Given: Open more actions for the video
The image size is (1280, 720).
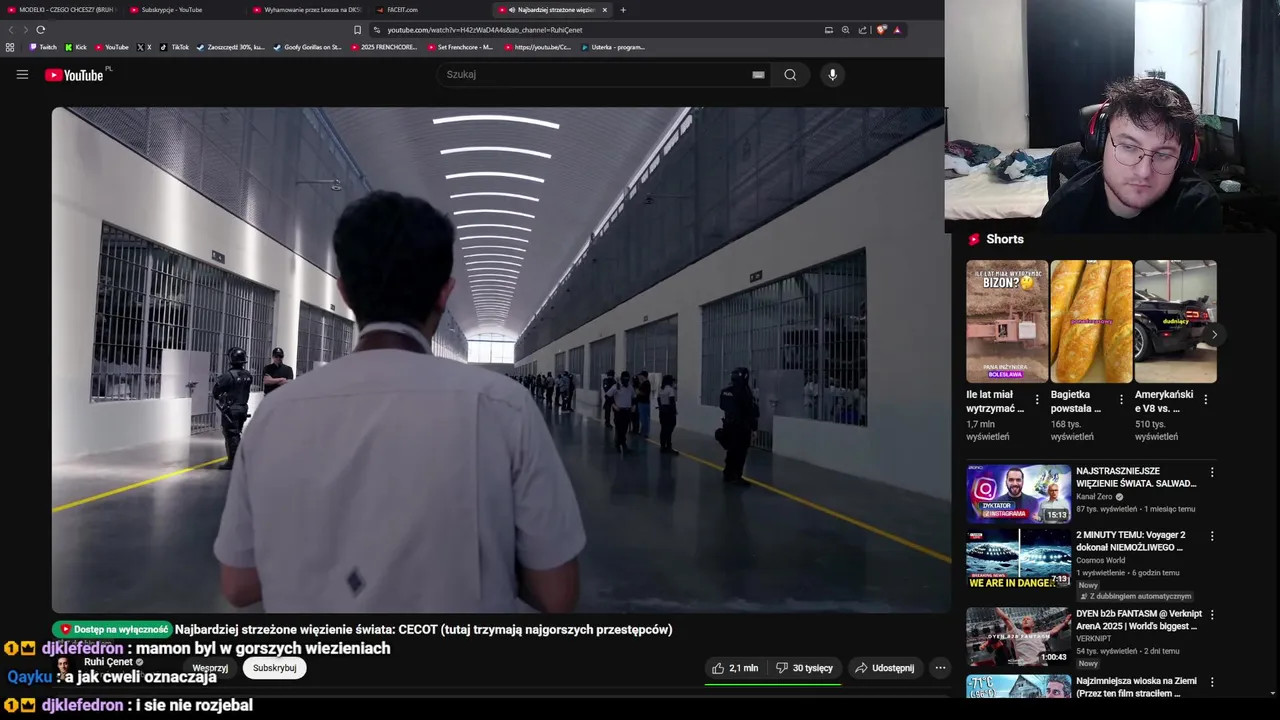Looking at the screenshot, I should pyautogui.click(x=940, y=668).
